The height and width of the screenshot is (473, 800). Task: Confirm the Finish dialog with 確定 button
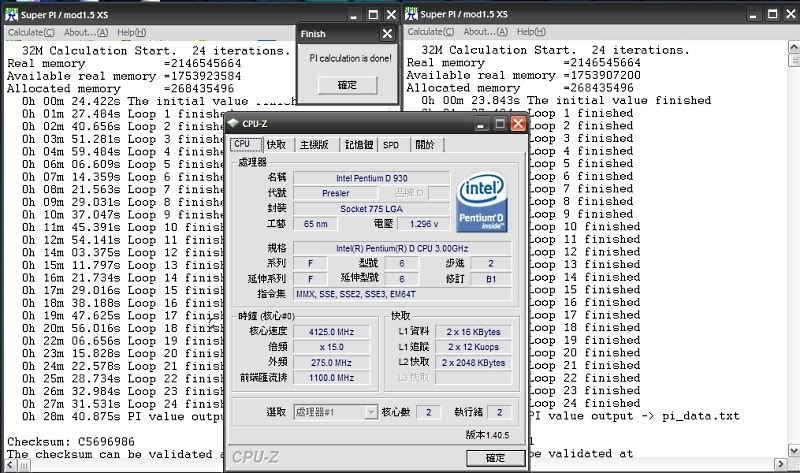coord(347,85)
